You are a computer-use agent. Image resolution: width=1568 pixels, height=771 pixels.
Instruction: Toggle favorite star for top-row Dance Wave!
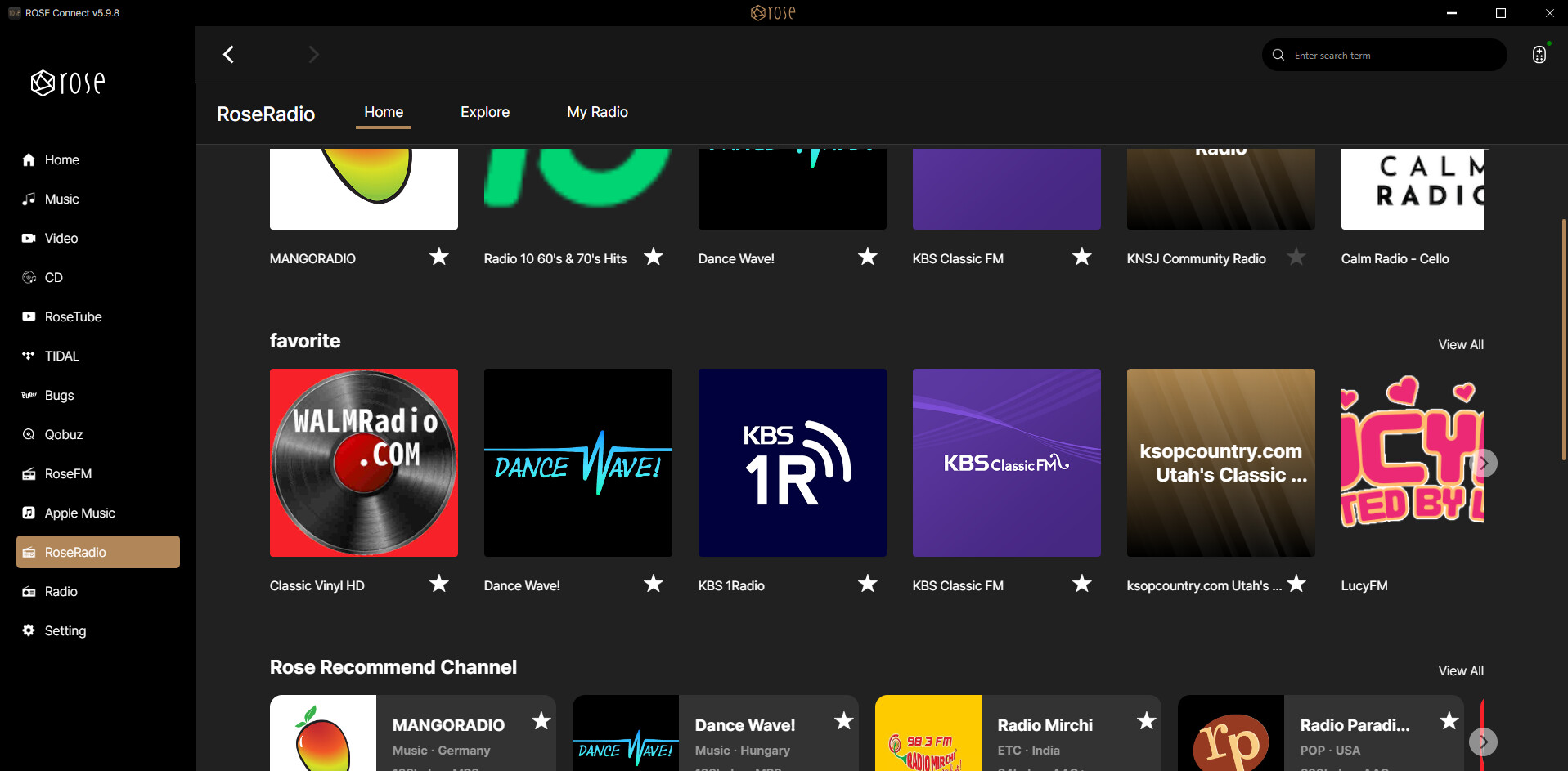pyautogui.click(x=868, y=257)
